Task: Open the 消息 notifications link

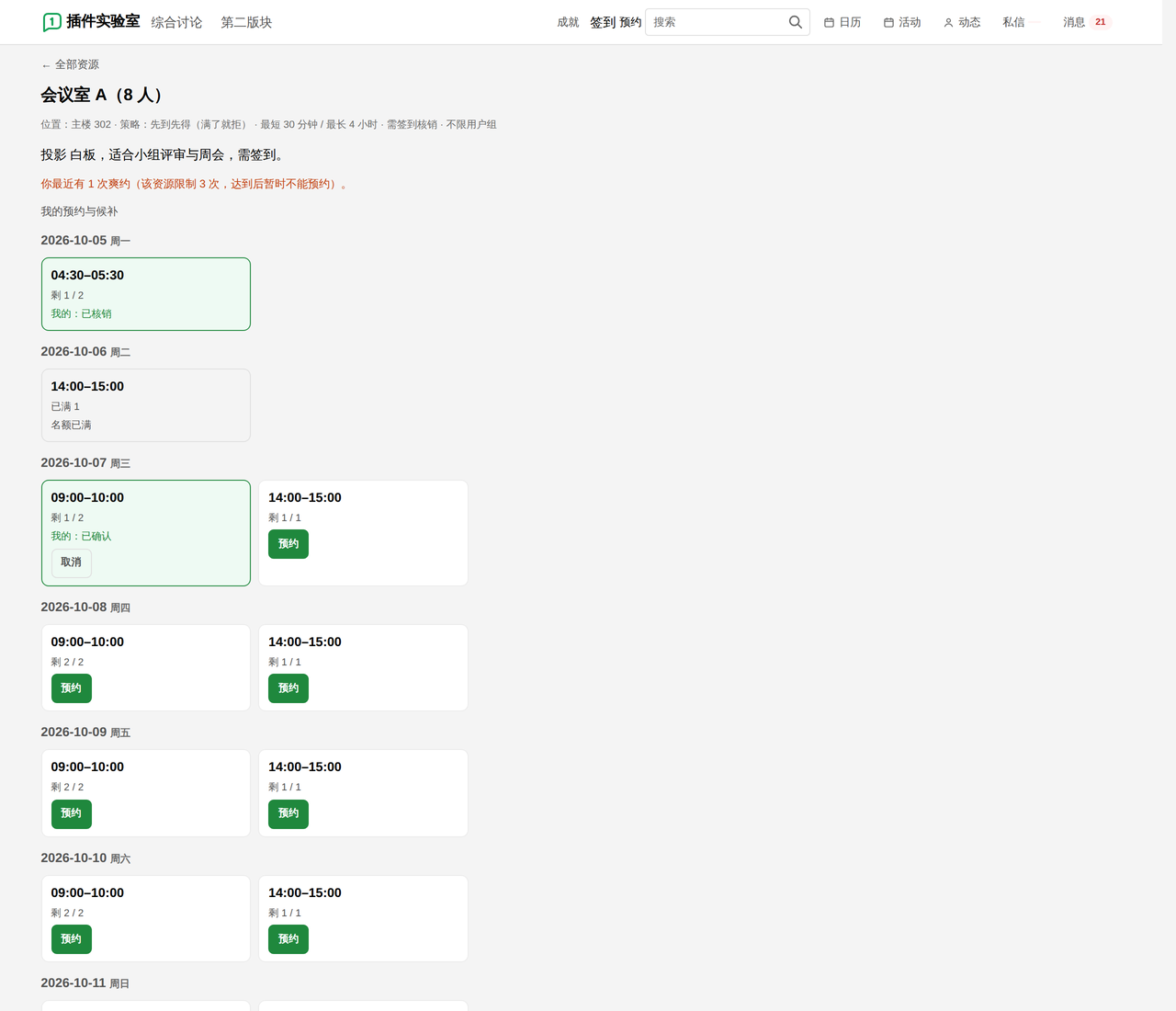Action: point(1074,22)
